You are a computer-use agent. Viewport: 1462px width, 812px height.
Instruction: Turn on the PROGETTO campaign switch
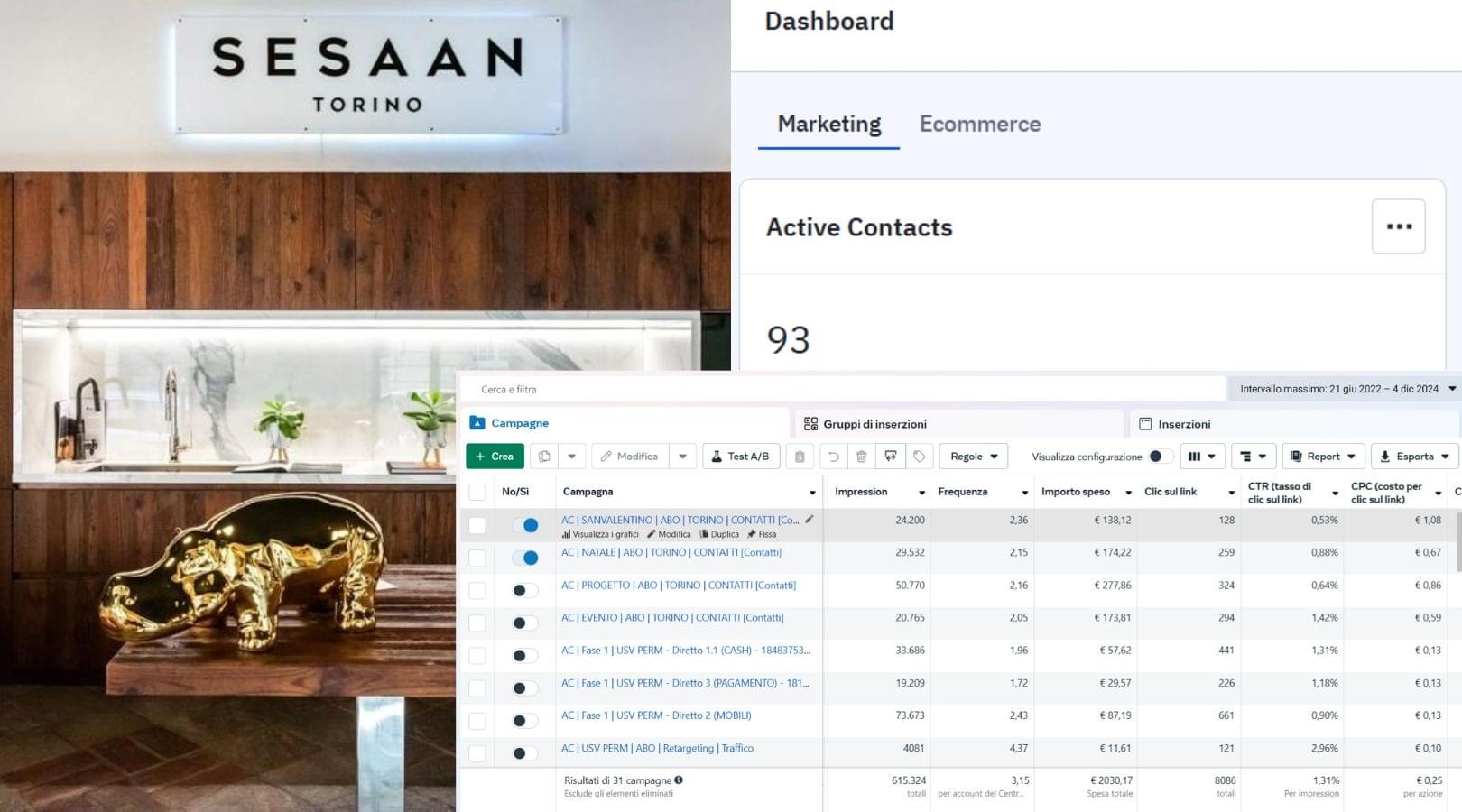tap(525, 590)
